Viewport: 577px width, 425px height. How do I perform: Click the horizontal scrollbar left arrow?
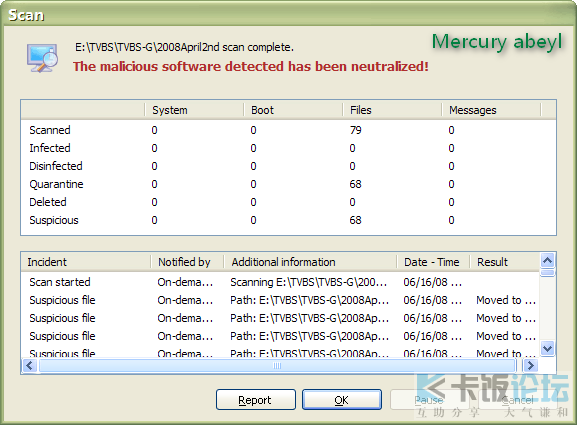click(x=29, y=366)
